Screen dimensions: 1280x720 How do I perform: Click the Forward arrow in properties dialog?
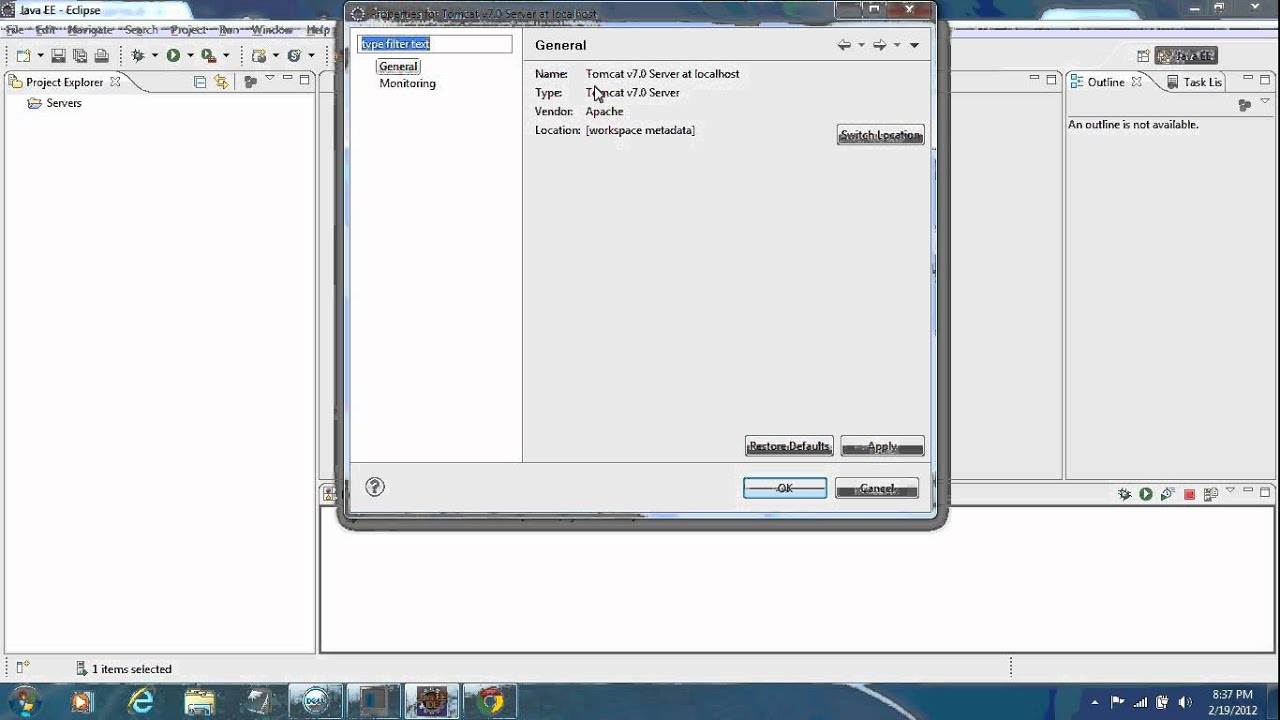pos(879,45)
